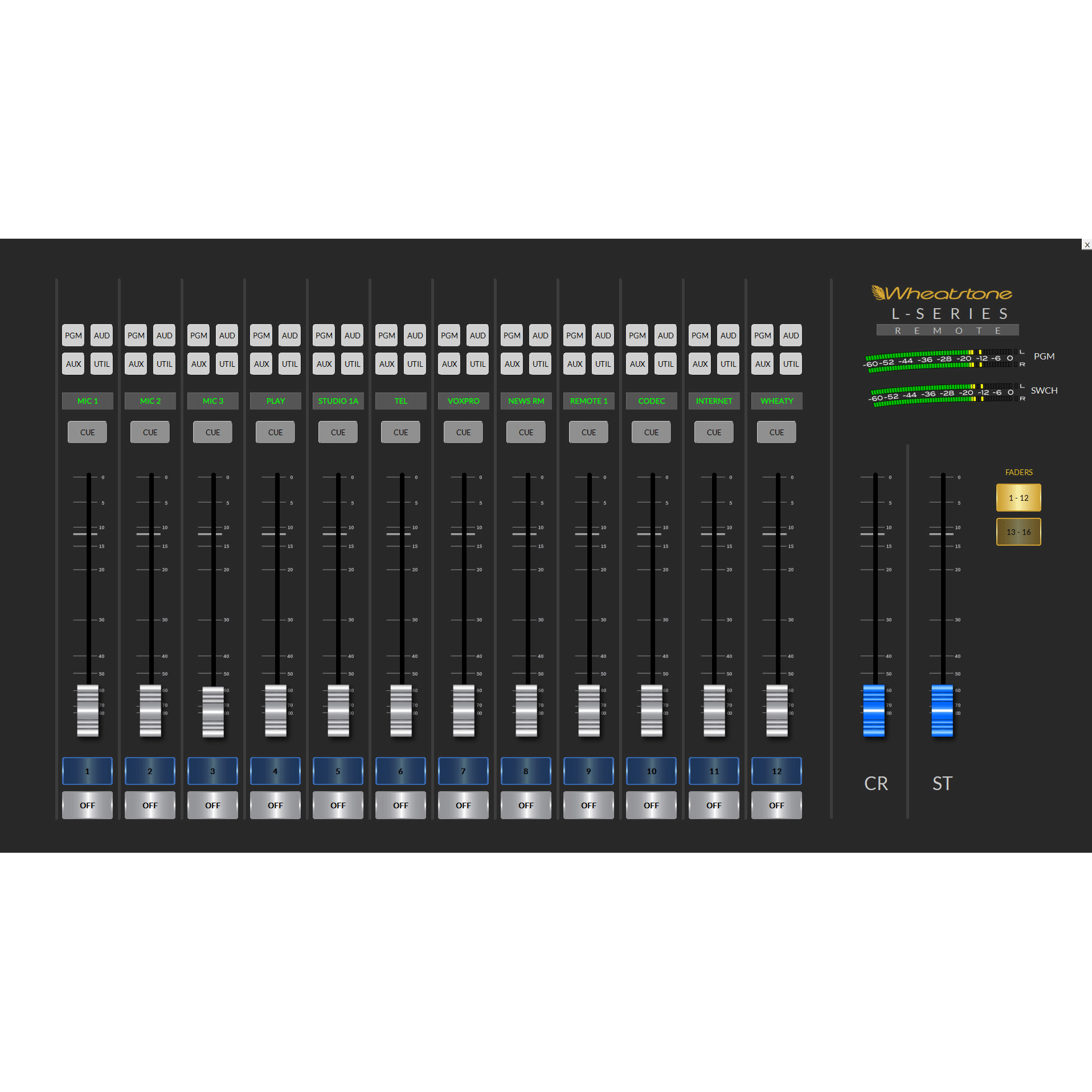Toggle UTIL bus on PLAY channel
Image resolution: width=1092 pixels, height=1092 pixels.
tap(289, 364)
